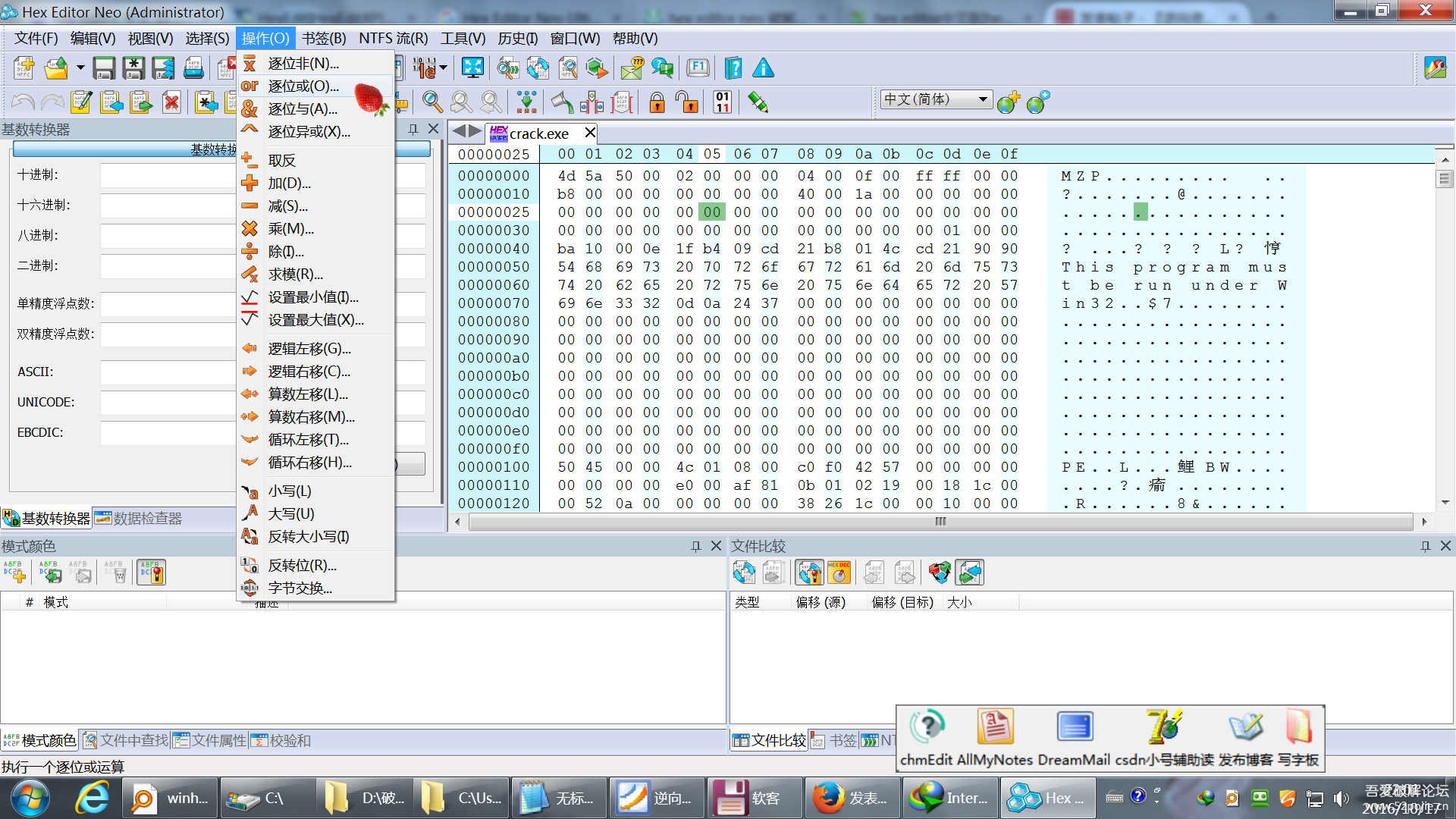Click the Find magnifier toolbar icon

[x=432, y=102]
